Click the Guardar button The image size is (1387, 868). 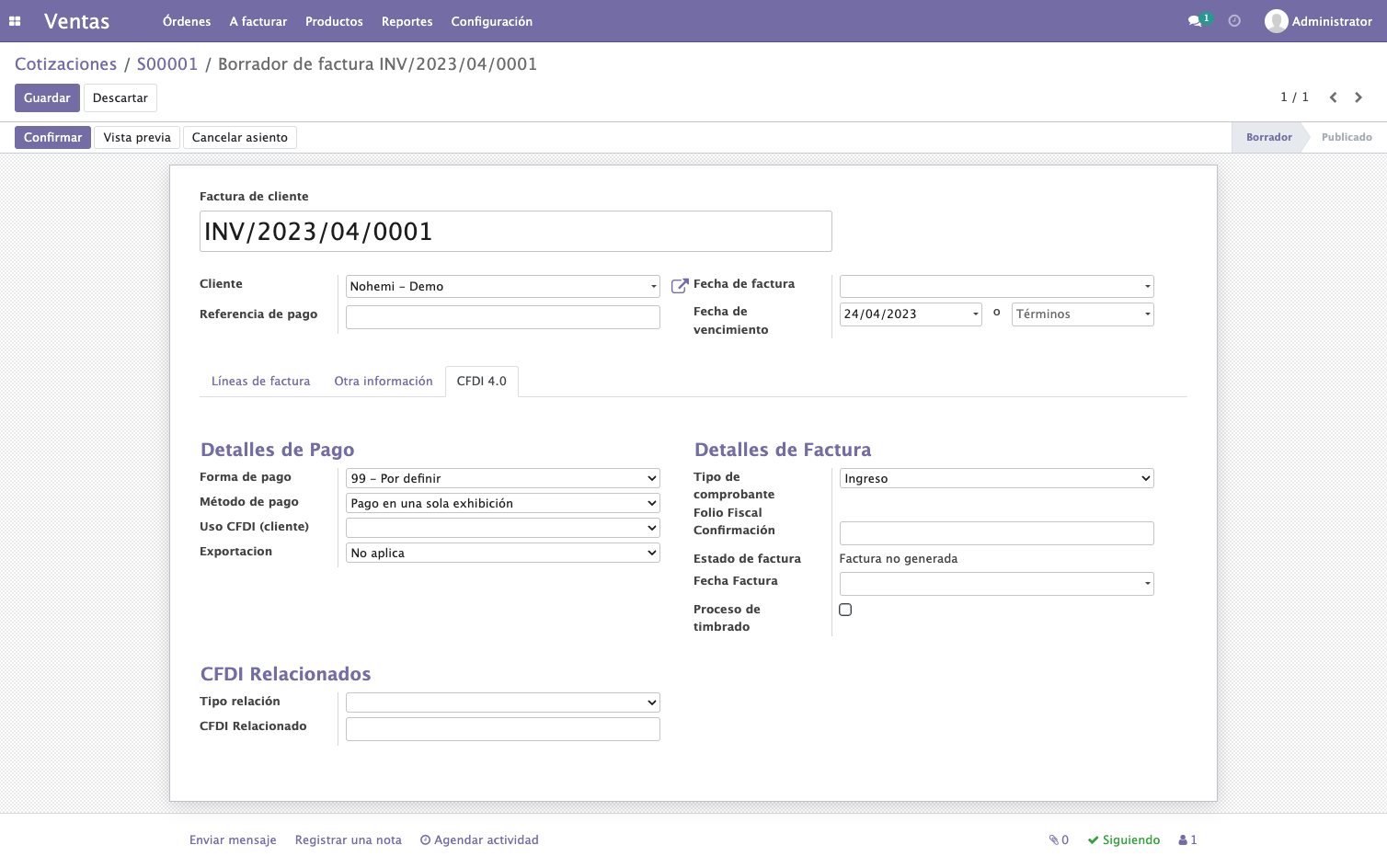click(x=47, y=98)
